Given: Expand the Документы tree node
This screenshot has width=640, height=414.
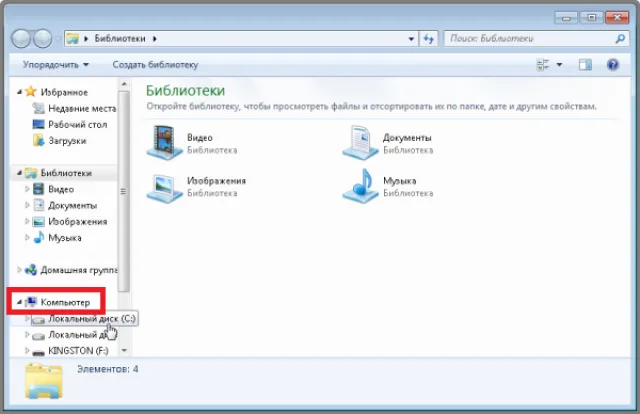Looking at the screenshot, I should tap(27, 205).
